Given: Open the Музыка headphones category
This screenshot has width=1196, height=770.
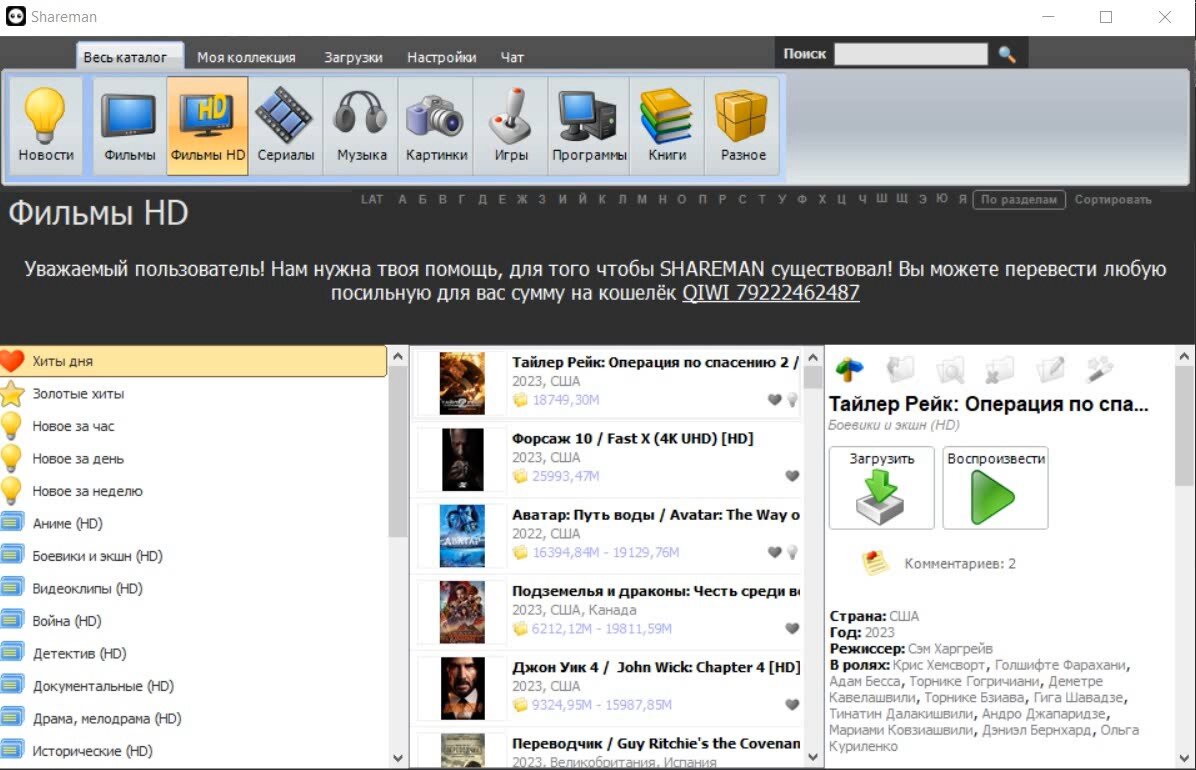Looking at the screenshot, I should coord(362,127).
